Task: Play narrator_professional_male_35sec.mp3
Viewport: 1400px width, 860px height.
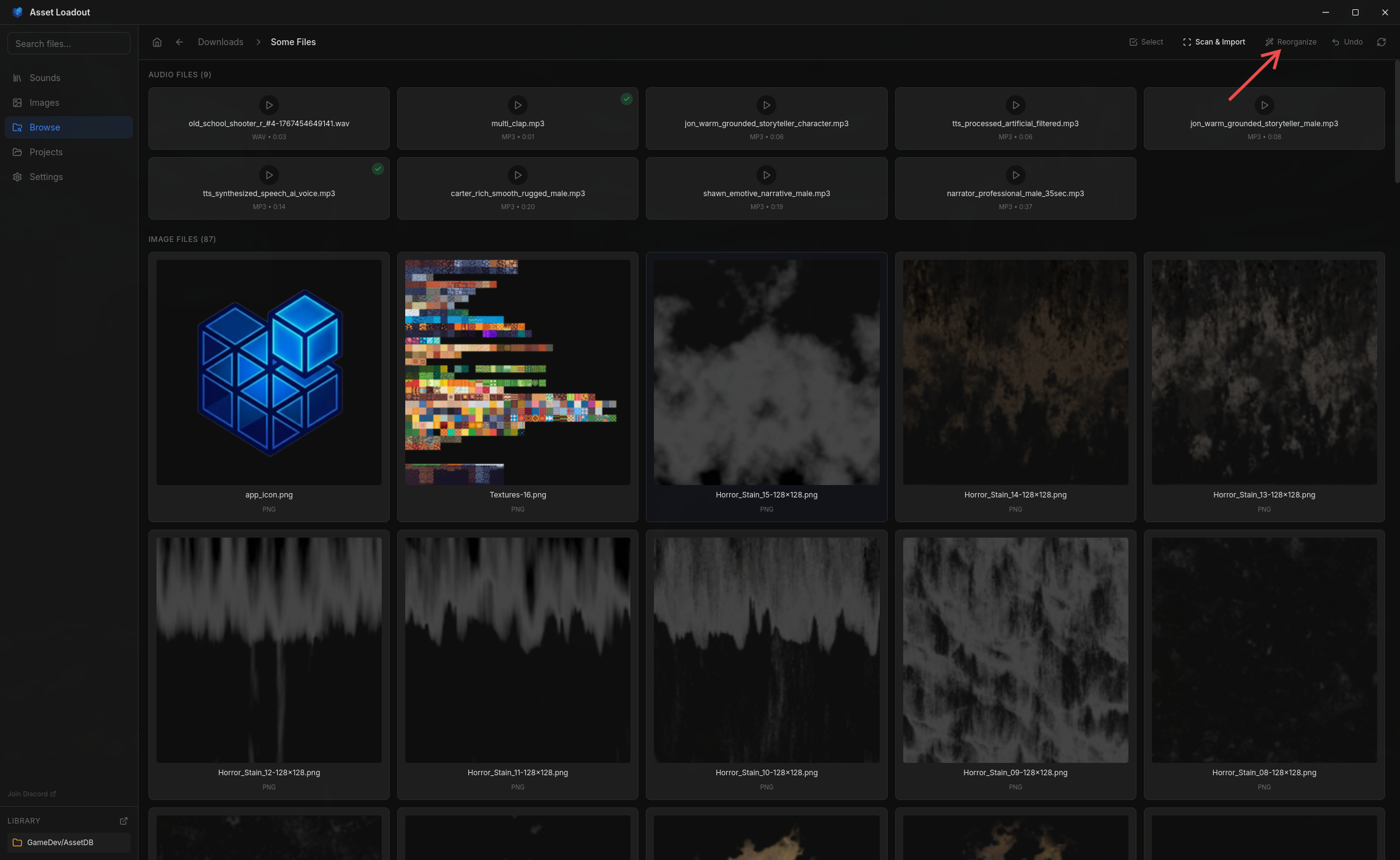Action: click(x=1015, y=175)
